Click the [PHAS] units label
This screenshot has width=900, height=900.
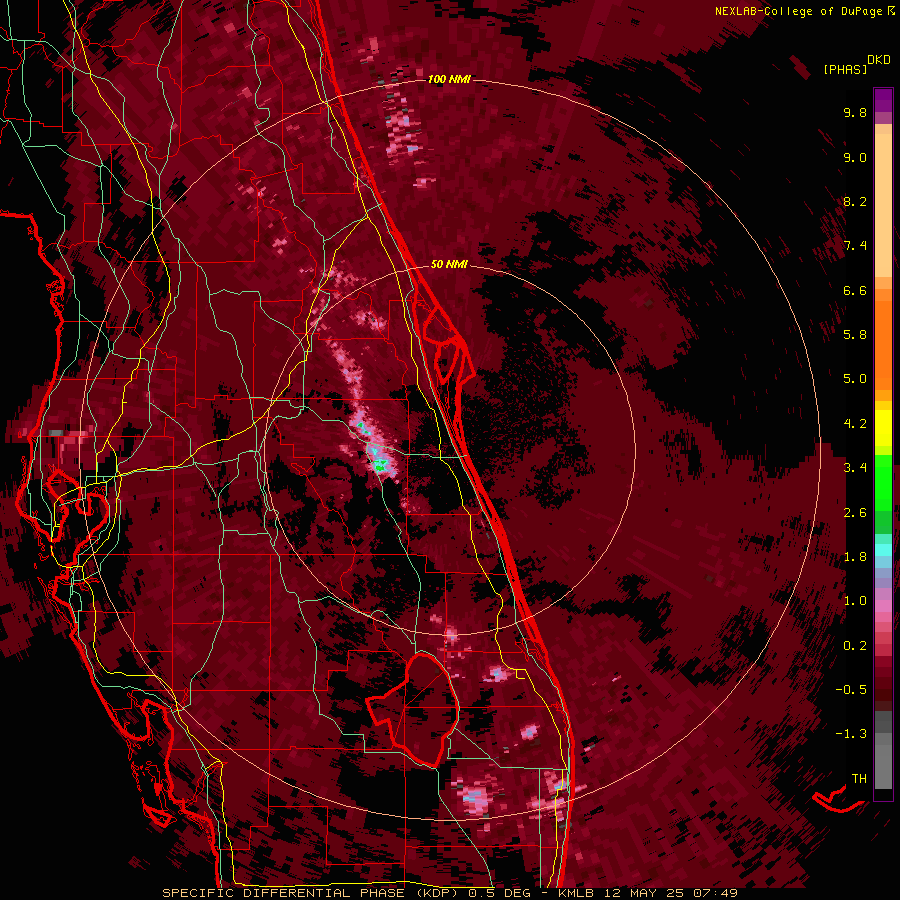pyautogui.click(x=845, y=69)
